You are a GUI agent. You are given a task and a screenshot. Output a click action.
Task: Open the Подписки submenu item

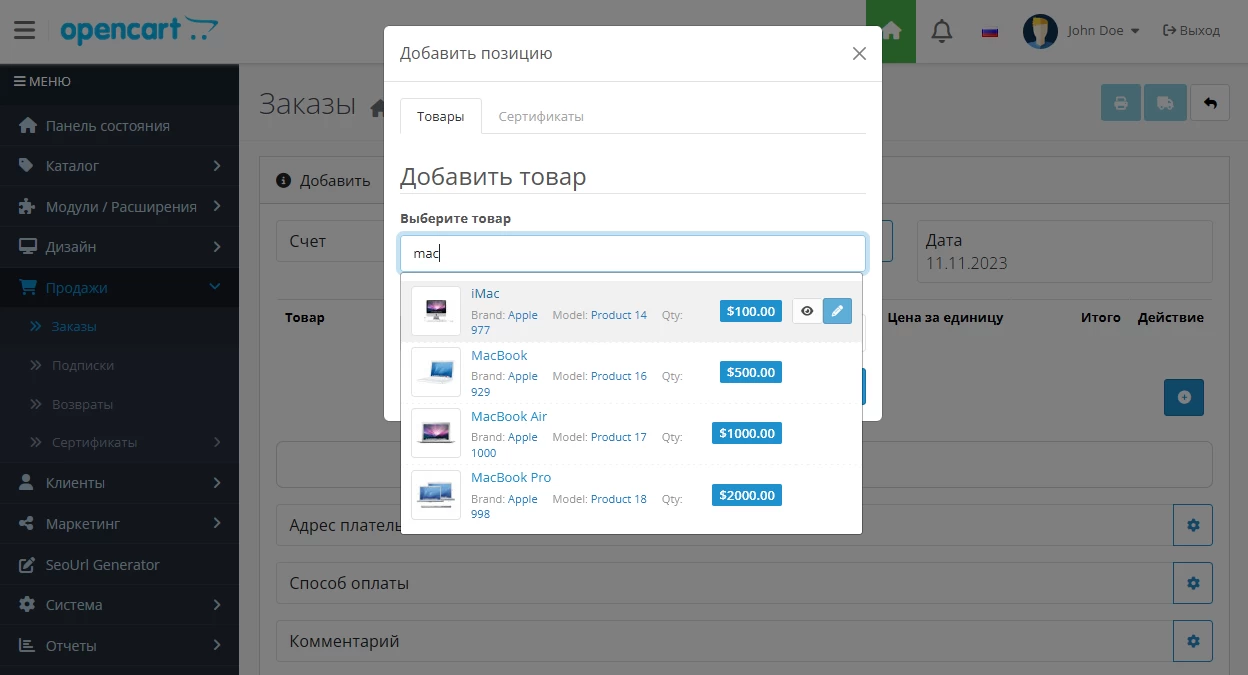coord(119,366)
